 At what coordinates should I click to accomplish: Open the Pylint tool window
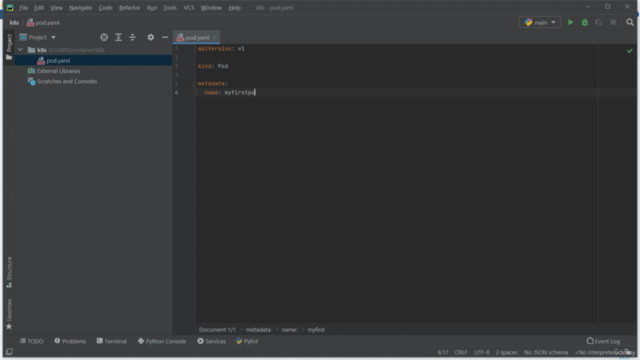click(247, 341)
